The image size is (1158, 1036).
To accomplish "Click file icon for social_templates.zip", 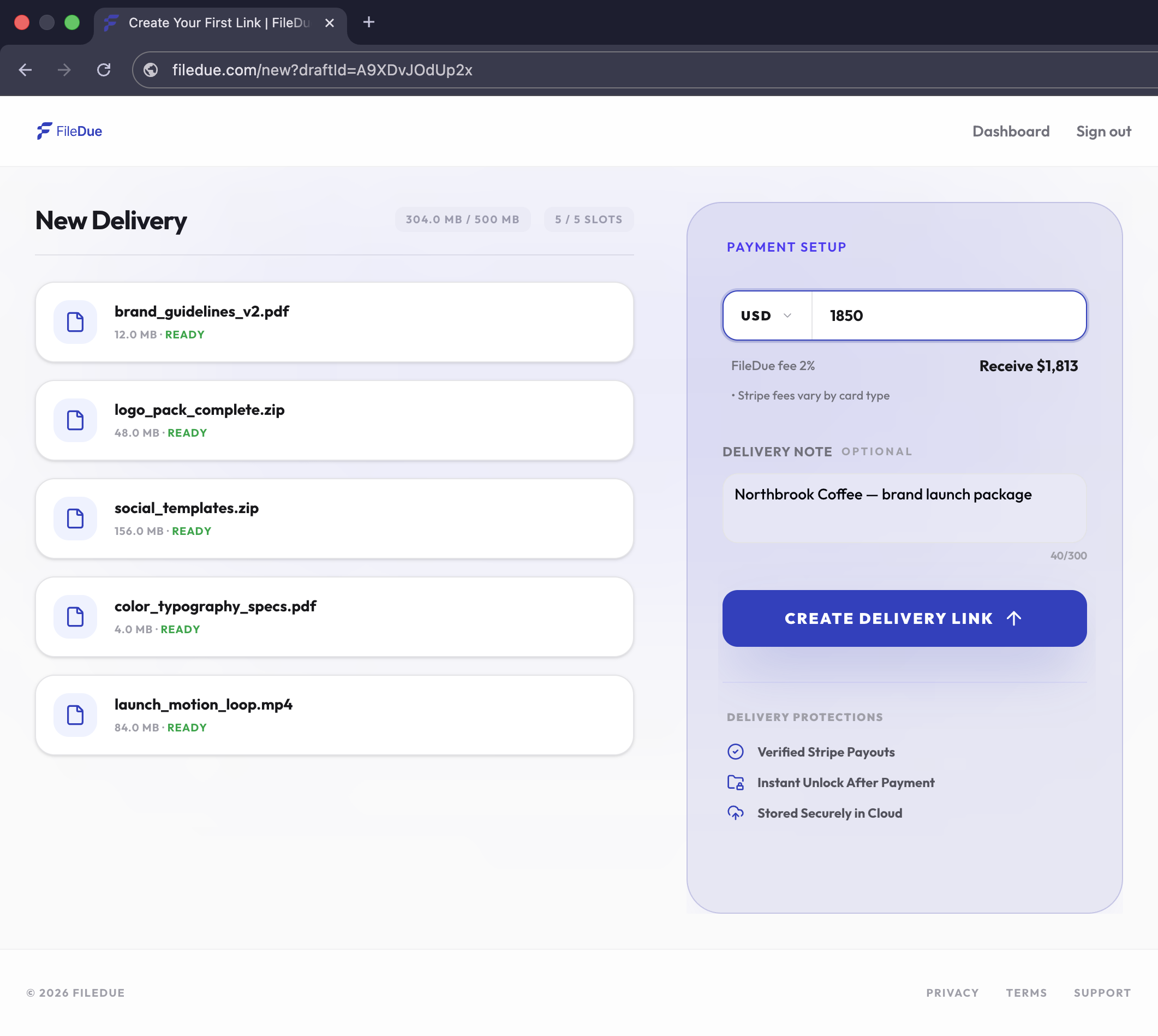I will click(75, 518).
